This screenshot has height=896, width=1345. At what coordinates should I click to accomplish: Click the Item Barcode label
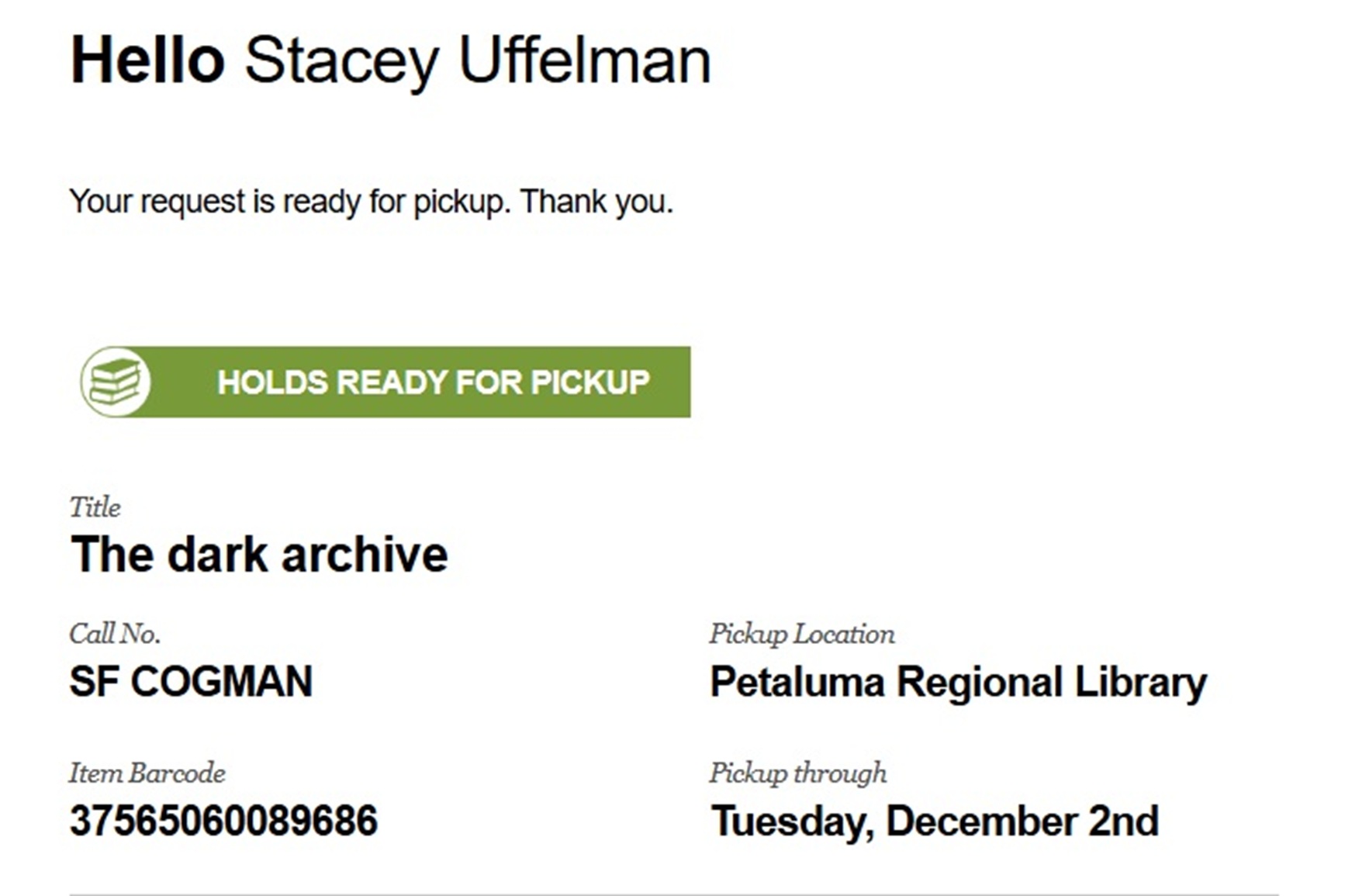point(147,773)
